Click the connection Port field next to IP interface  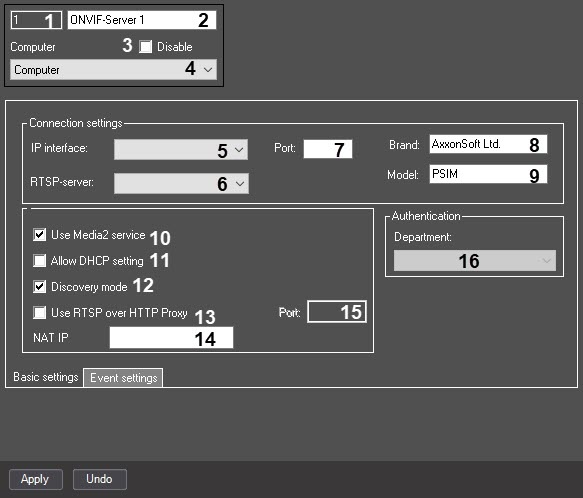[328, 149]
